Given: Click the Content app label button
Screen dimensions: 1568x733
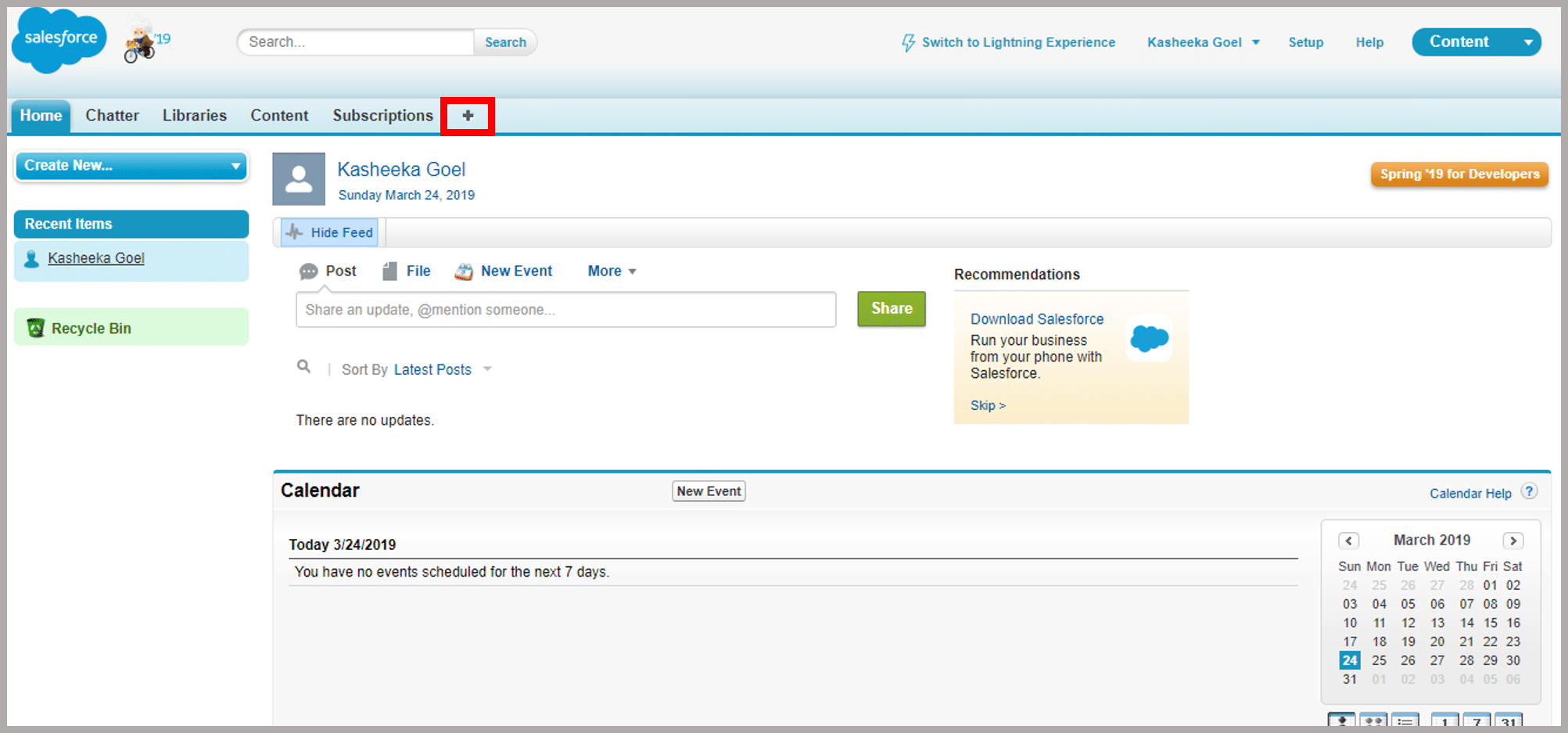Looking at the screenshot, I should pos(1459,42).
